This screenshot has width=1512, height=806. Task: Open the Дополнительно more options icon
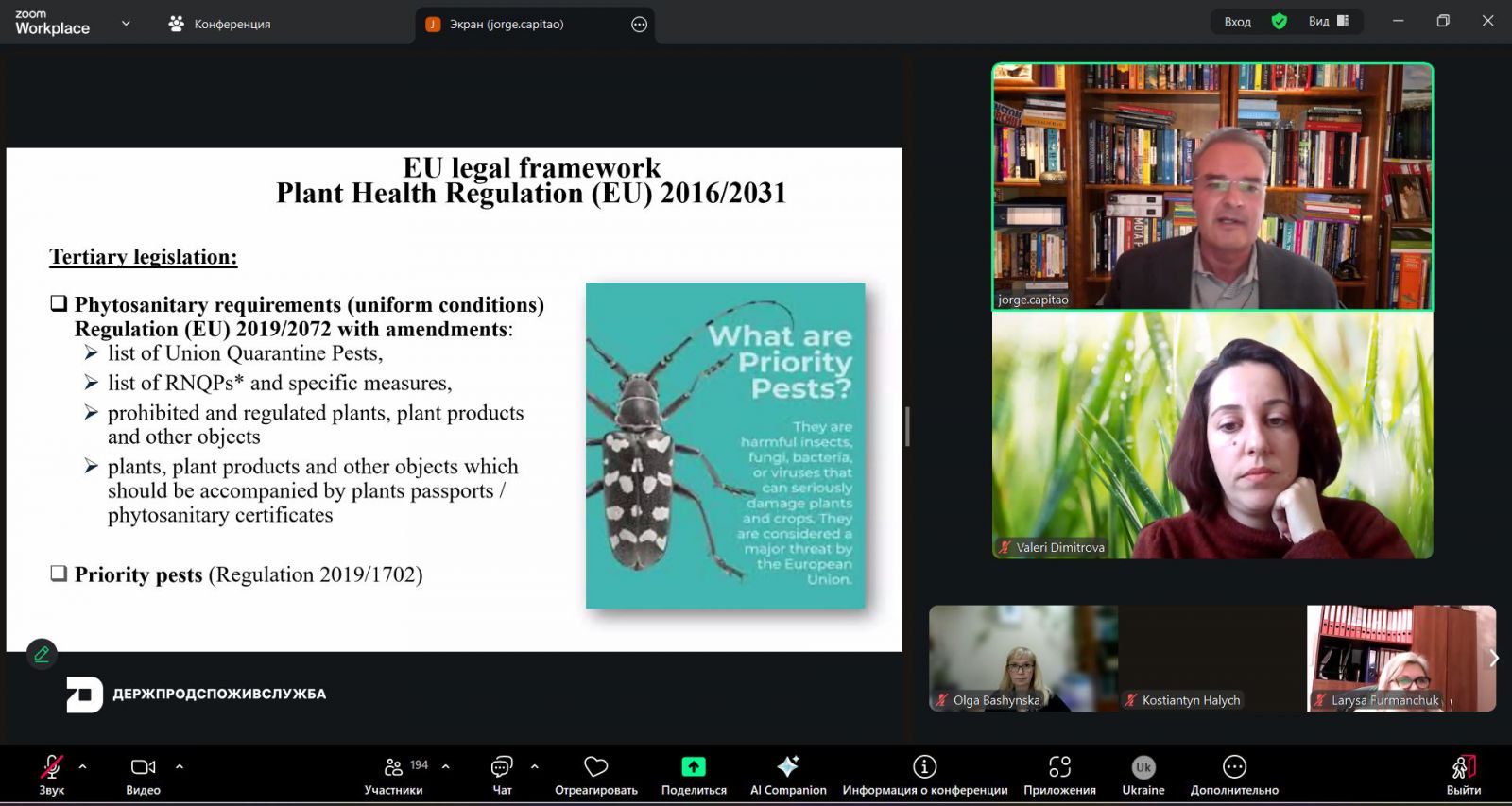1234,766
